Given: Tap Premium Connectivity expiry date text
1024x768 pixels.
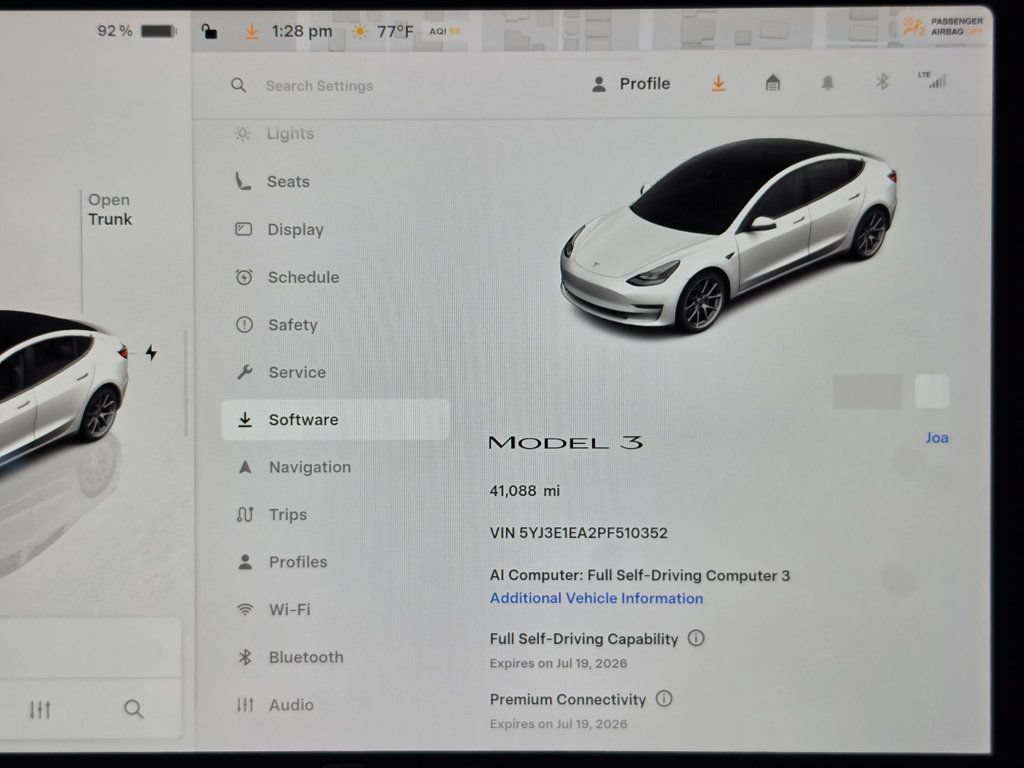Looking at the screenshot, I should point(558,724).
